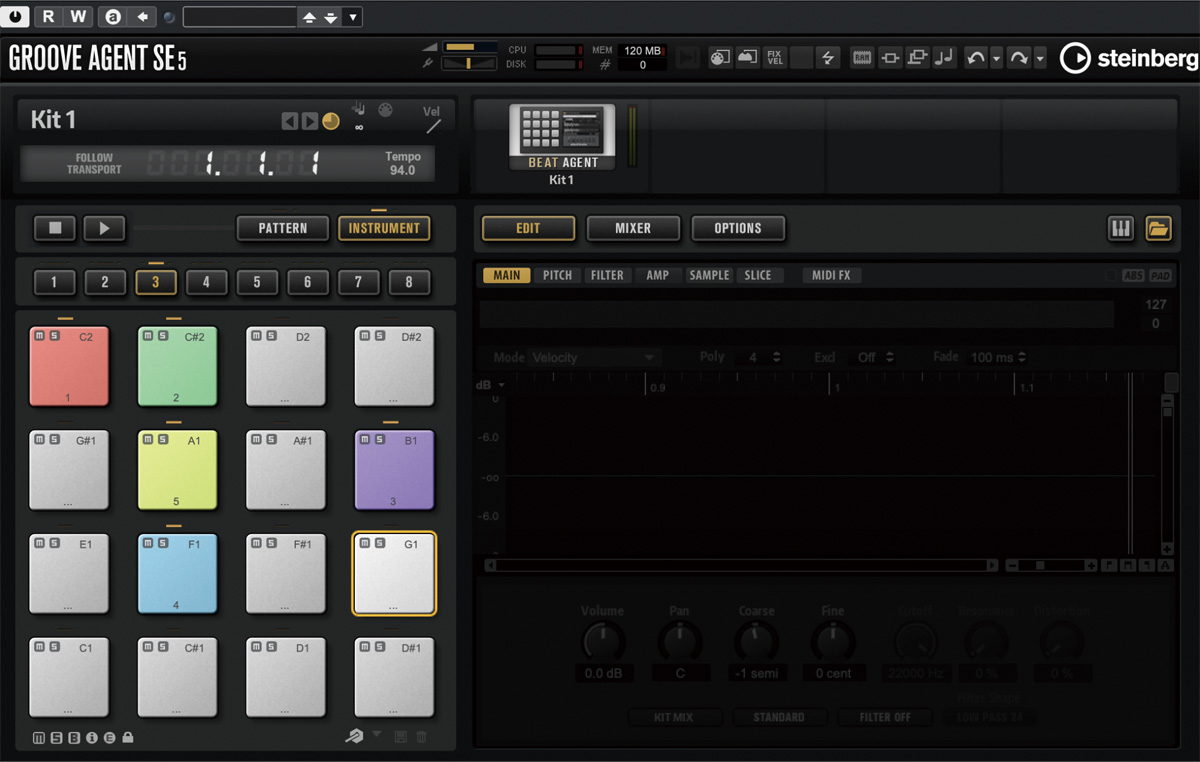Click the musical note icon in toolbar
1200x762 pixels.
coord(944,58)
